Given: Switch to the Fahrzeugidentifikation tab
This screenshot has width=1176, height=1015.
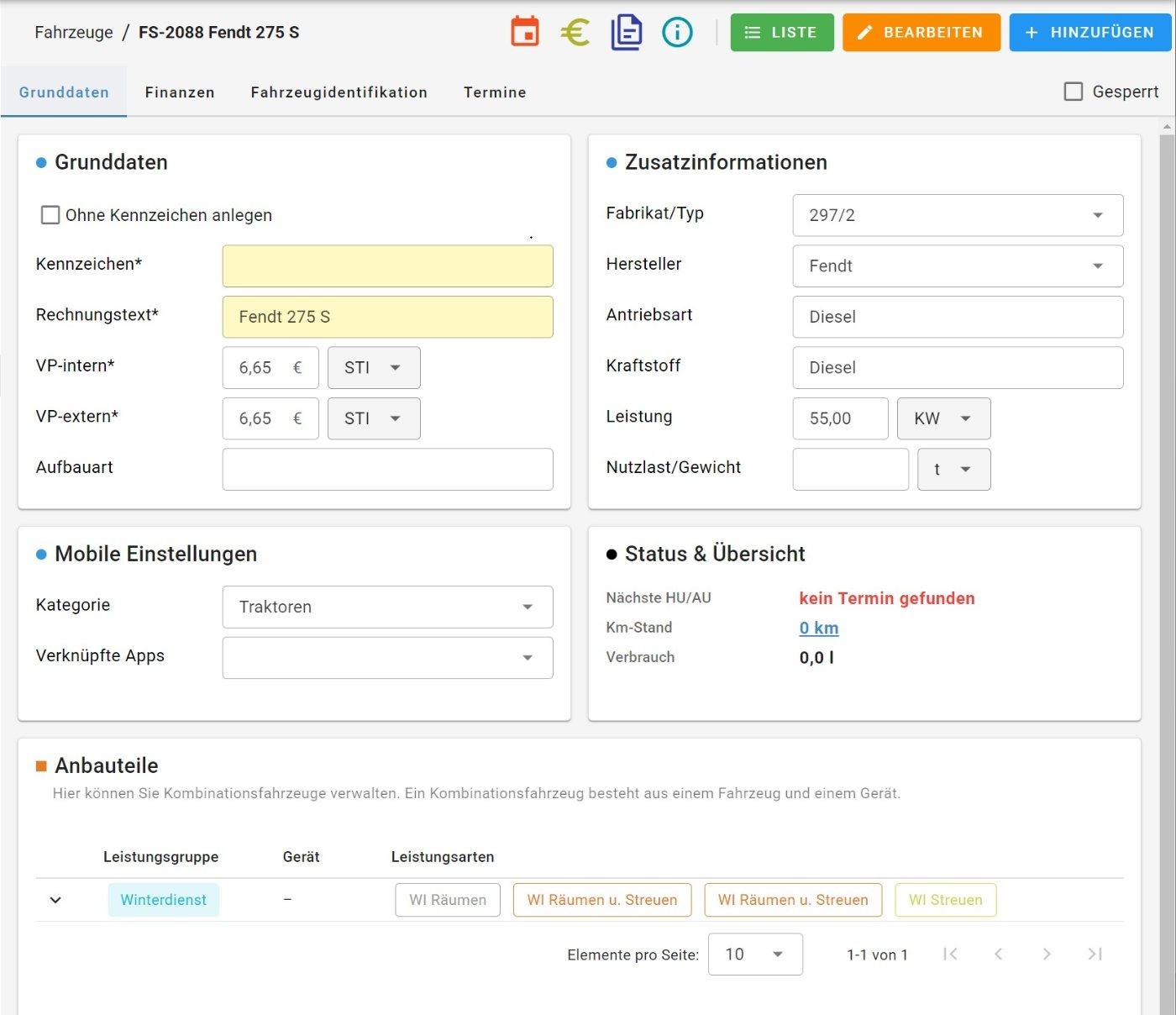Looking at the screenshot, I should (x=339, y=92).
